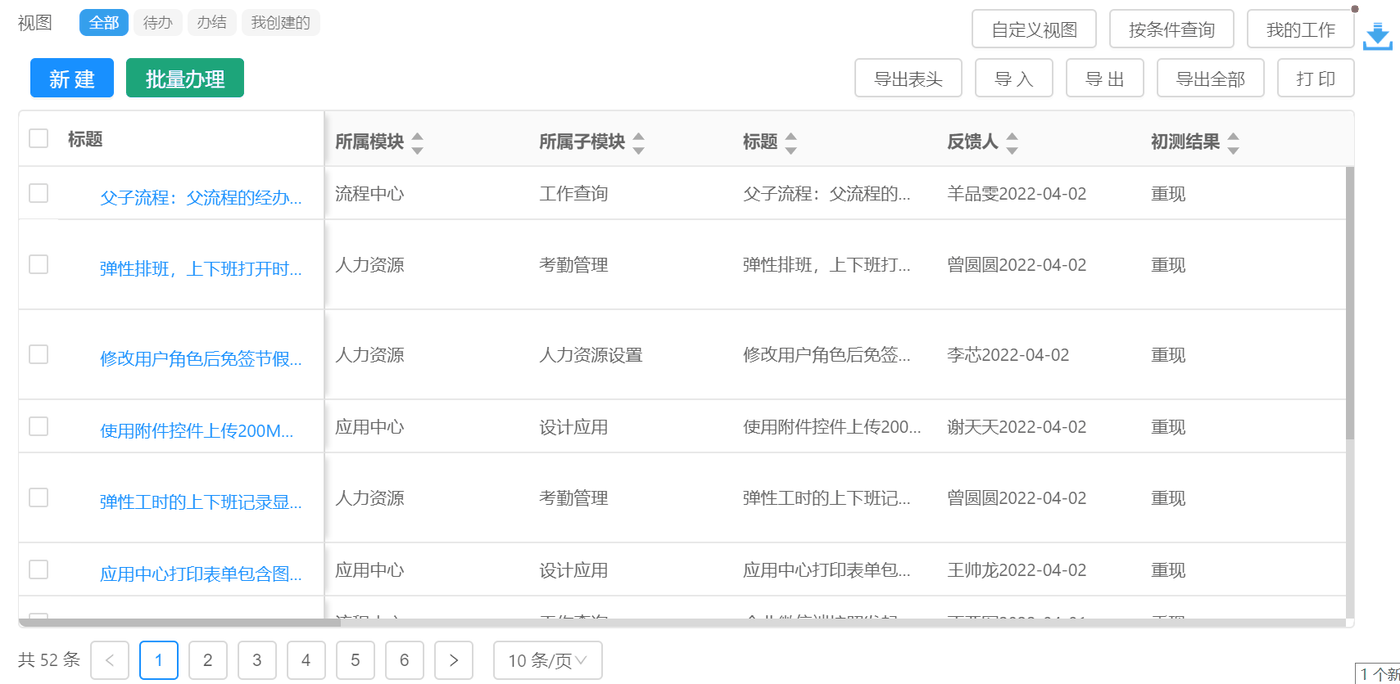The height and width of the screenshot is (684, 1400).
Task: Click cell 羊品雯2022-04-02
Action: click(1017, 193)
